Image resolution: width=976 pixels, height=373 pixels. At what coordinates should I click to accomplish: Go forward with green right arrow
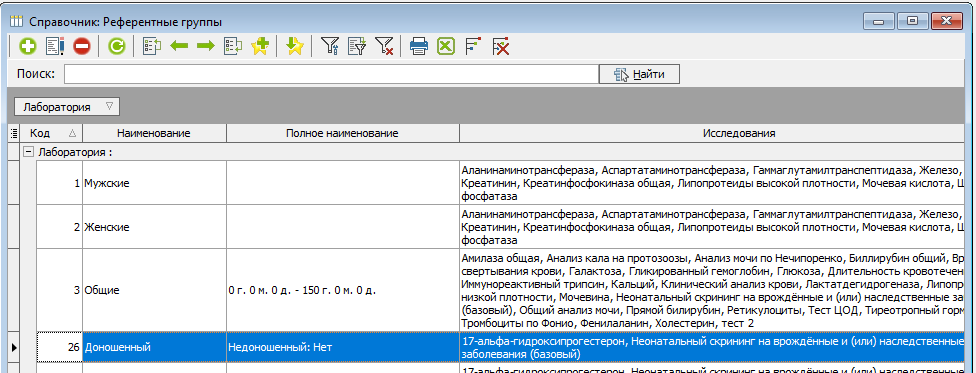(x=206, y=46)
